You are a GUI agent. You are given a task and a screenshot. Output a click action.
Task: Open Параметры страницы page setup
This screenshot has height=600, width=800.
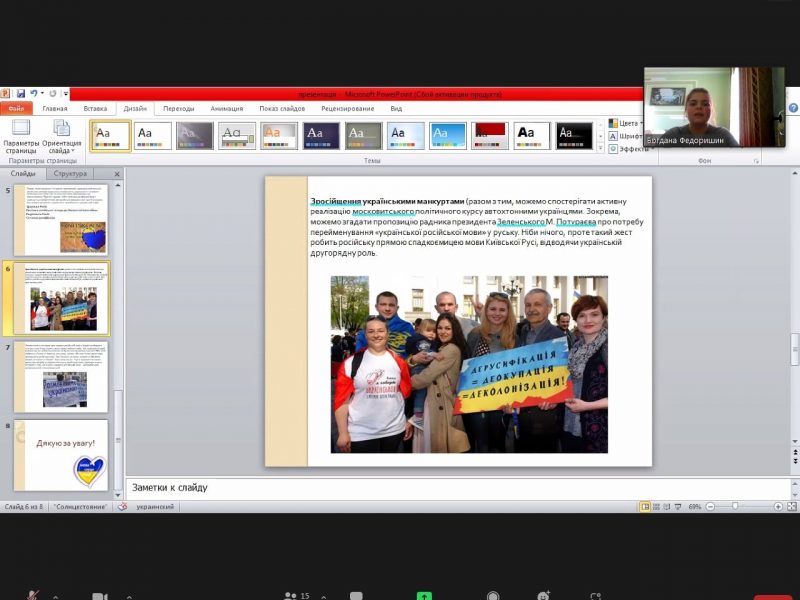(x=20, y=135)
